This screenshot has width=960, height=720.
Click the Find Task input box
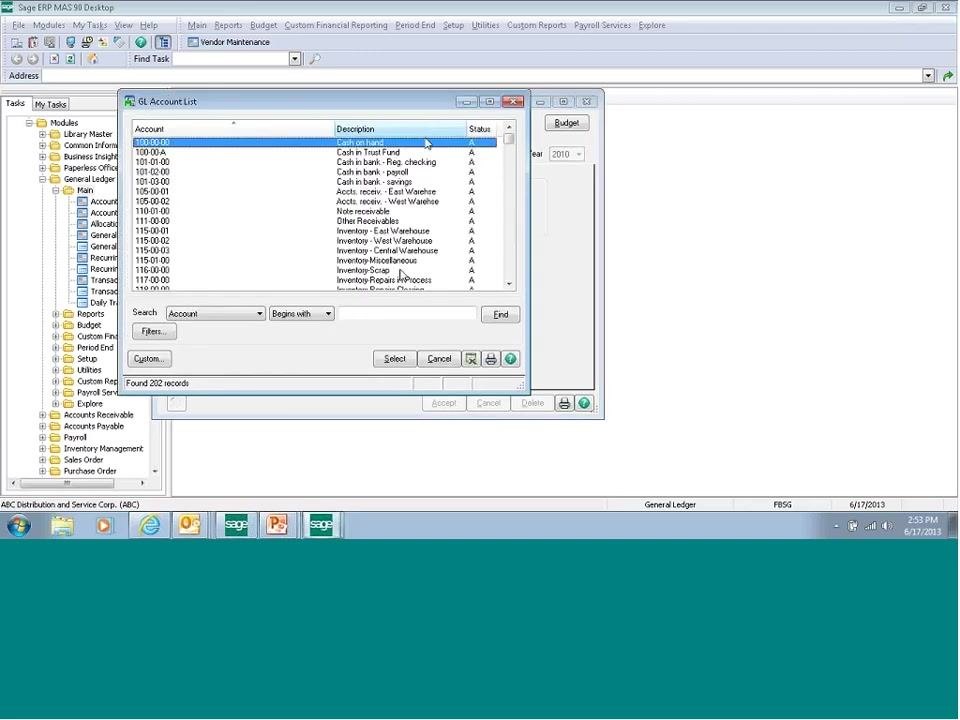pos(231,59)
